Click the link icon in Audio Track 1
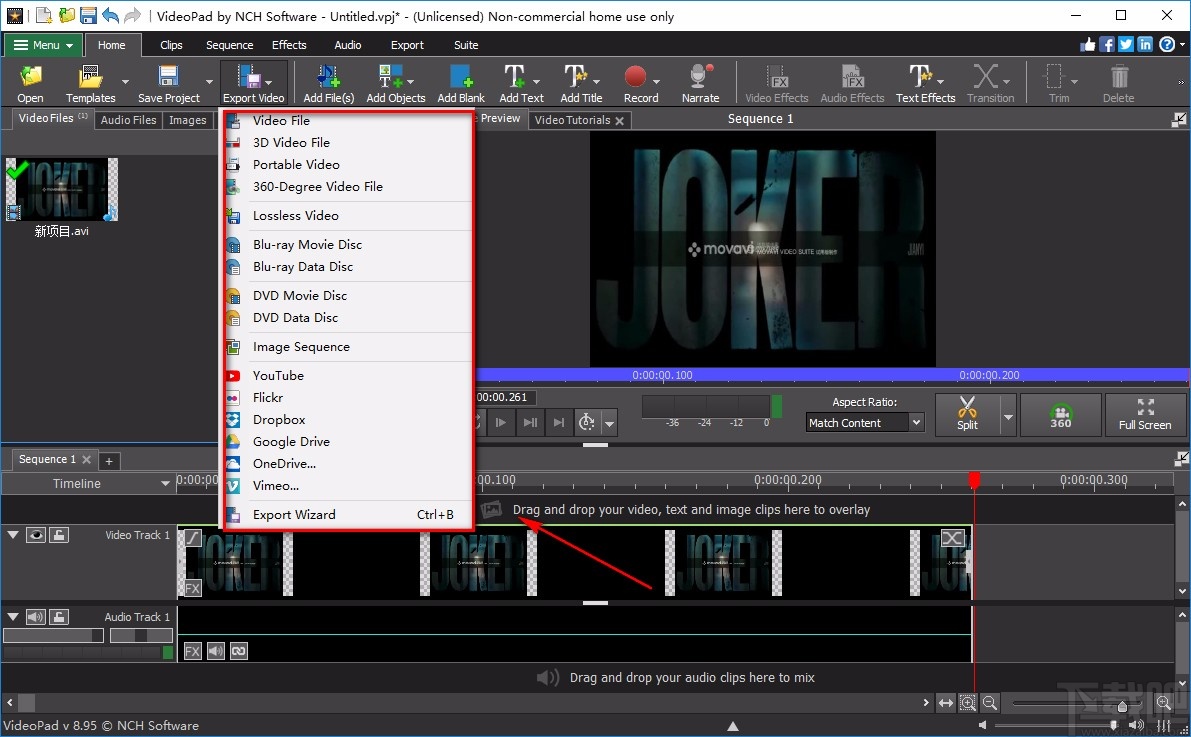 coord(238,651)
